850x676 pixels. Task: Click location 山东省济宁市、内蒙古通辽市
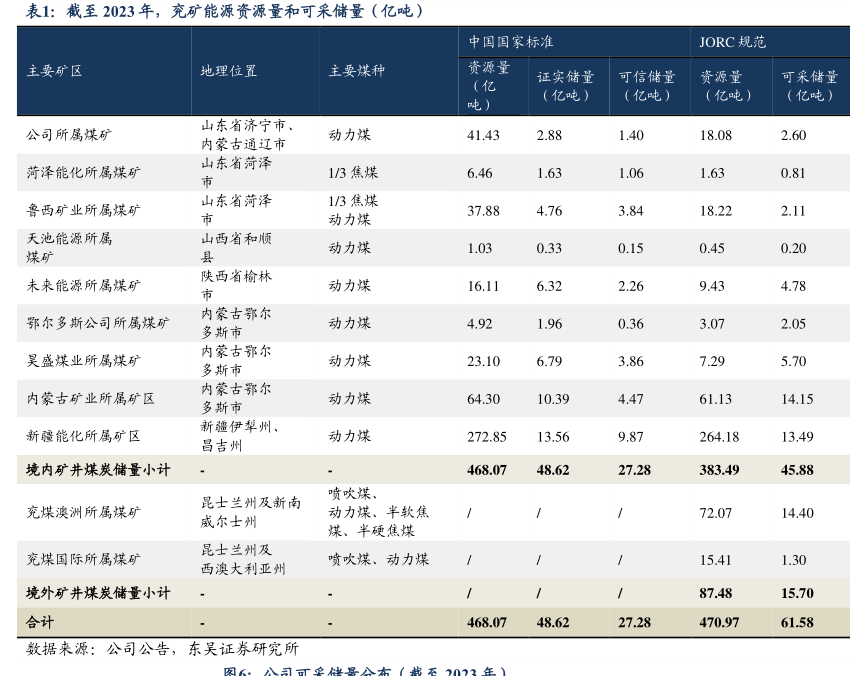coord(248,134)
